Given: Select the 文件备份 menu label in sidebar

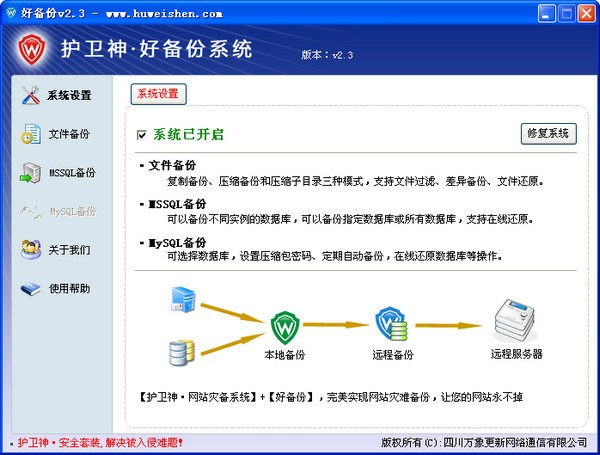Looking at the screenshot, I should pyautogui.click(x=69, y=134).
